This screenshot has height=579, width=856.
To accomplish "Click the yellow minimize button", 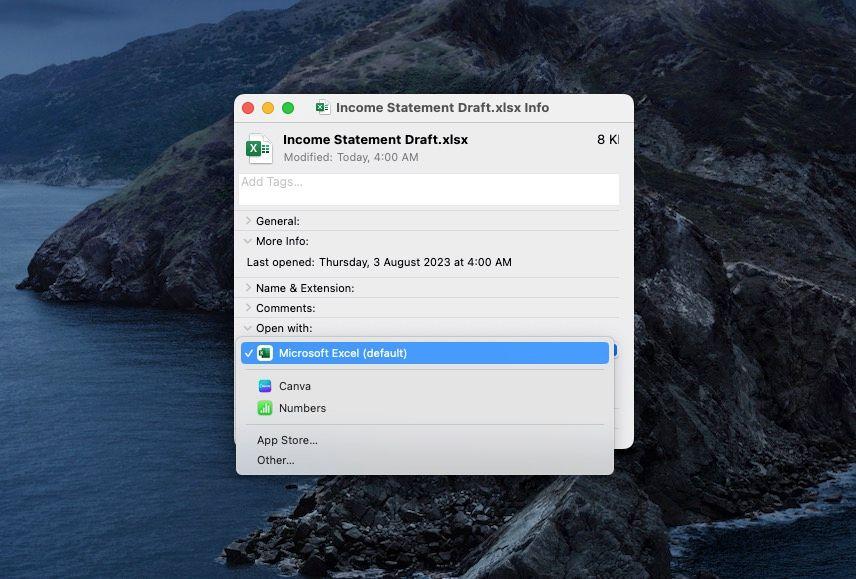I will [x=268, y=107].
